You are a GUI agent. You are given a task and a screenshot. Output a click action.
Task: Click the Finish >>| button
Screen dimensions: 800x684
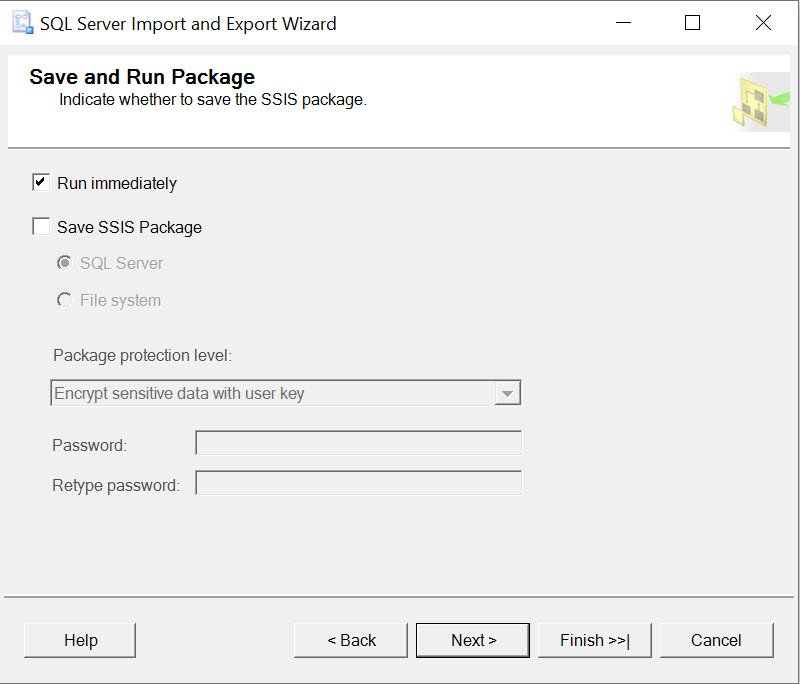click(595, 640)
